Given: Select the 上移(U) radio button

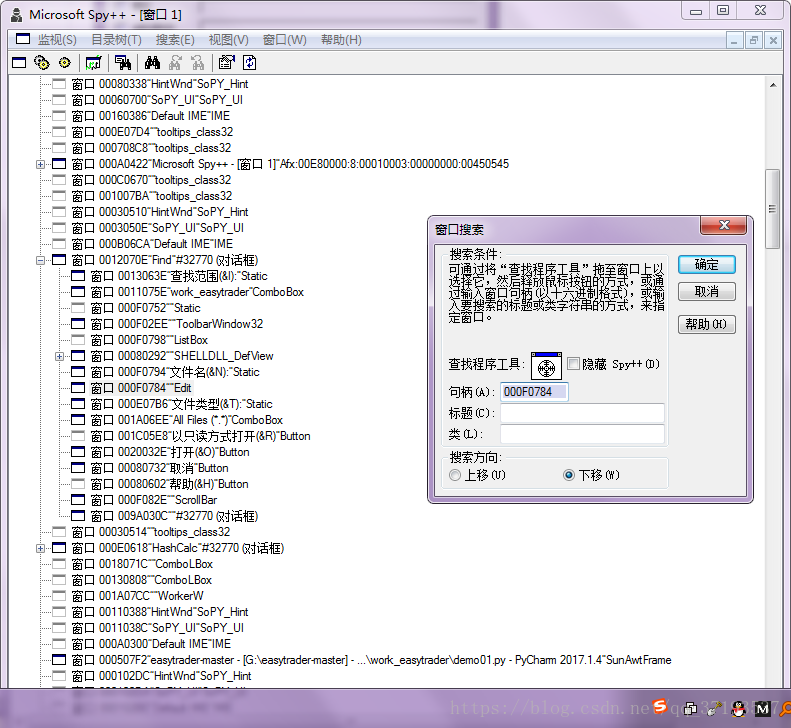Looking at the screenshot, I should 455,475.
